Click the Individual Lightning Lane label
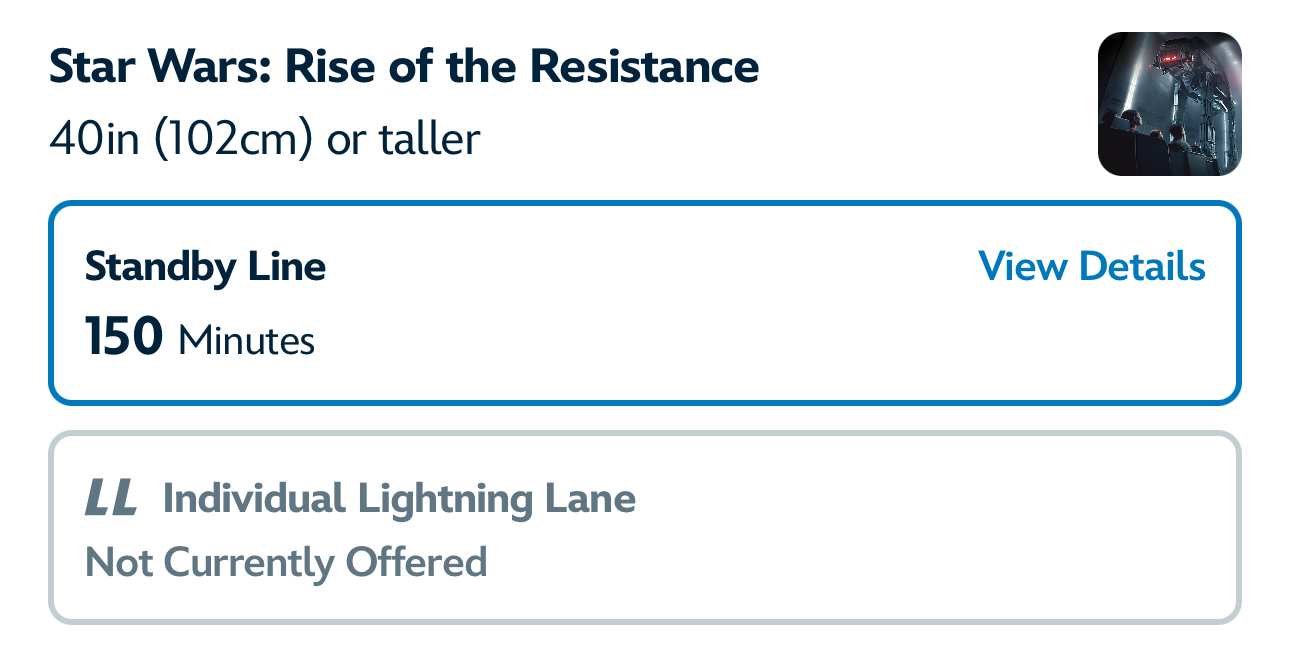The width and height of the screenshot is (1290, 661). [x=399, y=498]
